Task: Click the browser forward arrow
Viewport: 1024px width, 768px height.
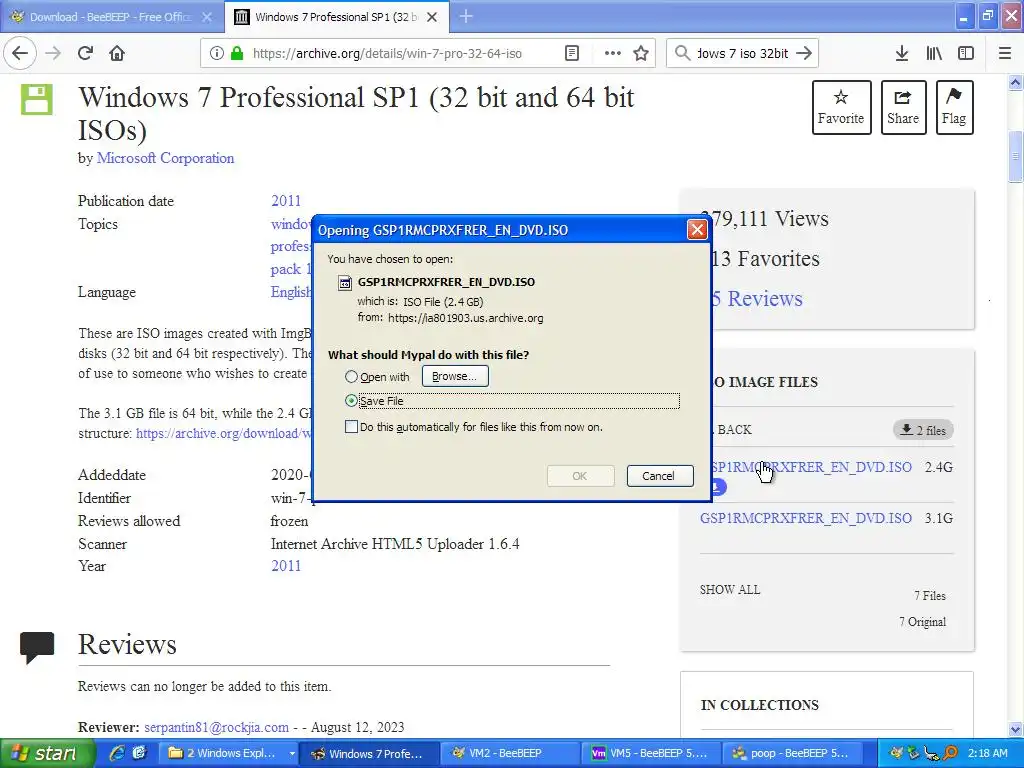Action: click(53, 54)
